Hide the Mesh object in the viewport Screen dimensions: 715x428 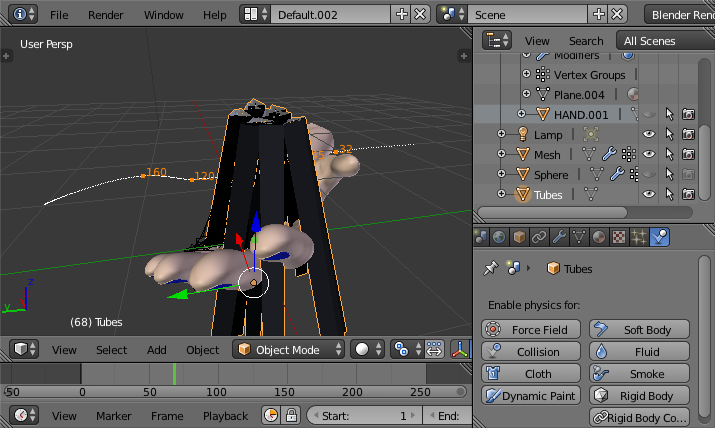point(649,154)
